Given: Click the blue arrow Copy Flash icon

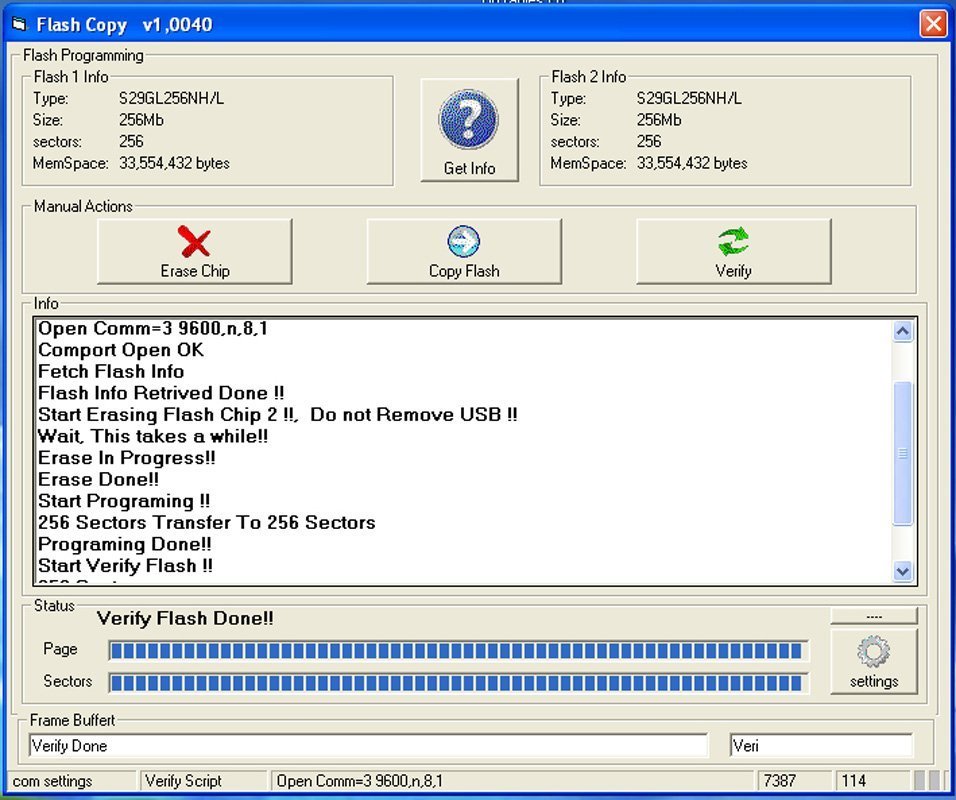Looking at the screenshot, I should click(x=463, y=242).
